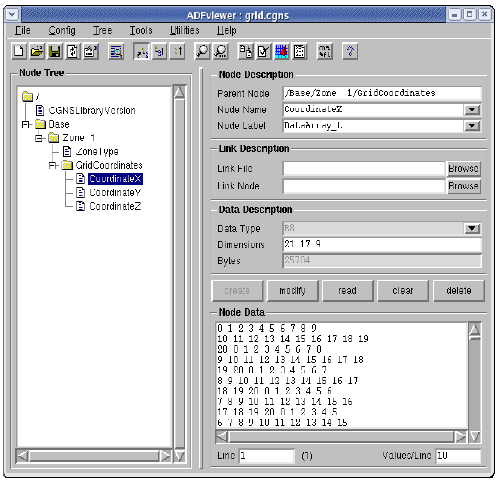Click the New file toolbar icon
This screenshot has width=499, height=482.
[19, 51]
